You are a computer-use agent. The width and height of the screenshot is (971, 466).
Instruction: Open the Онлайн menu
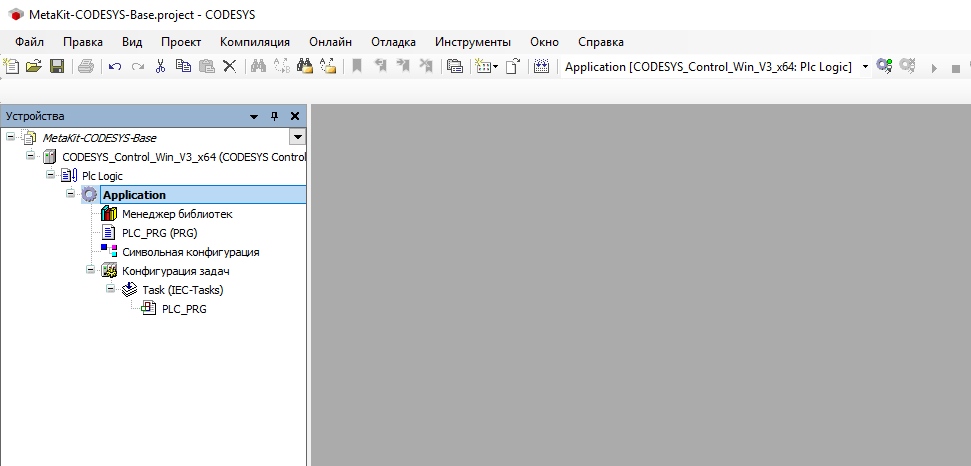pos(331,42)
